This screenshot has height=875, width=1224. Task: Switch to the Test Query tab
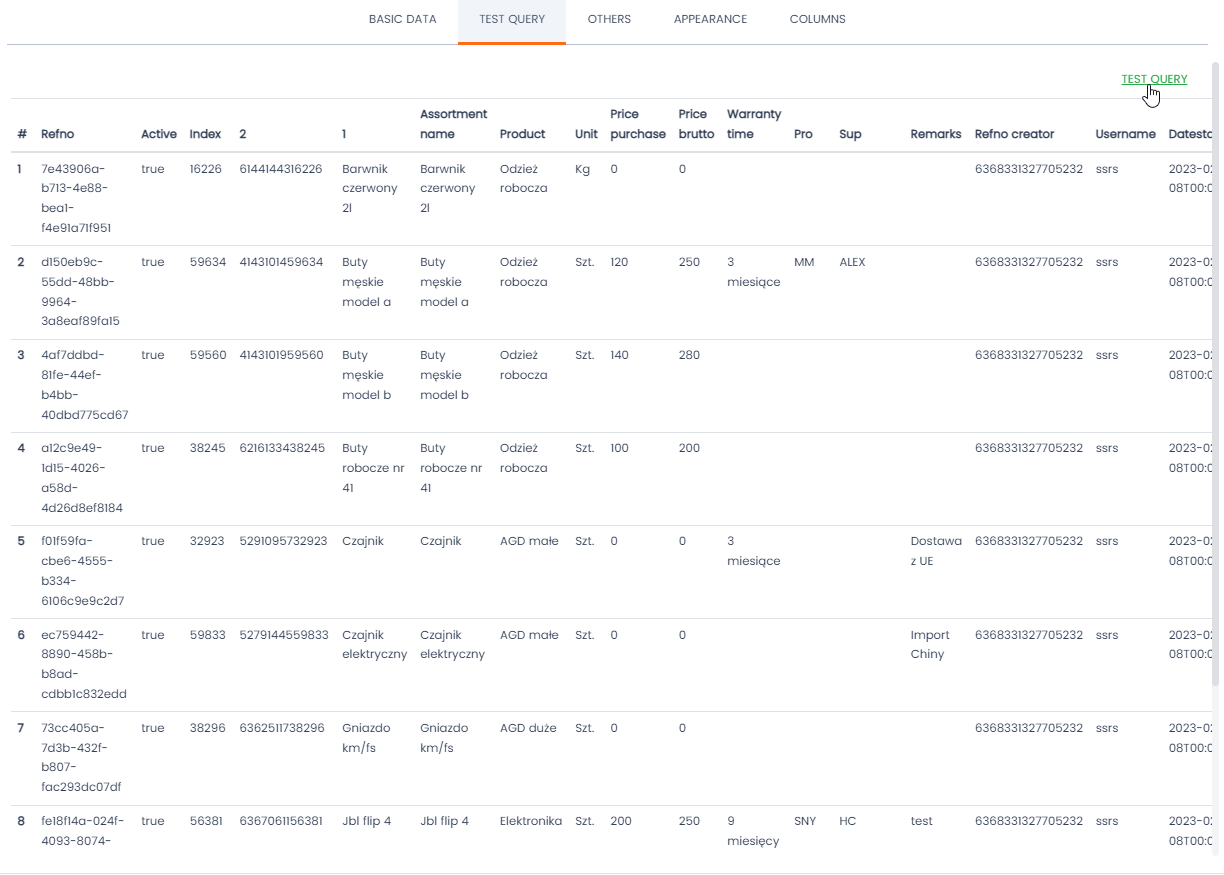(x=512, y=19)
